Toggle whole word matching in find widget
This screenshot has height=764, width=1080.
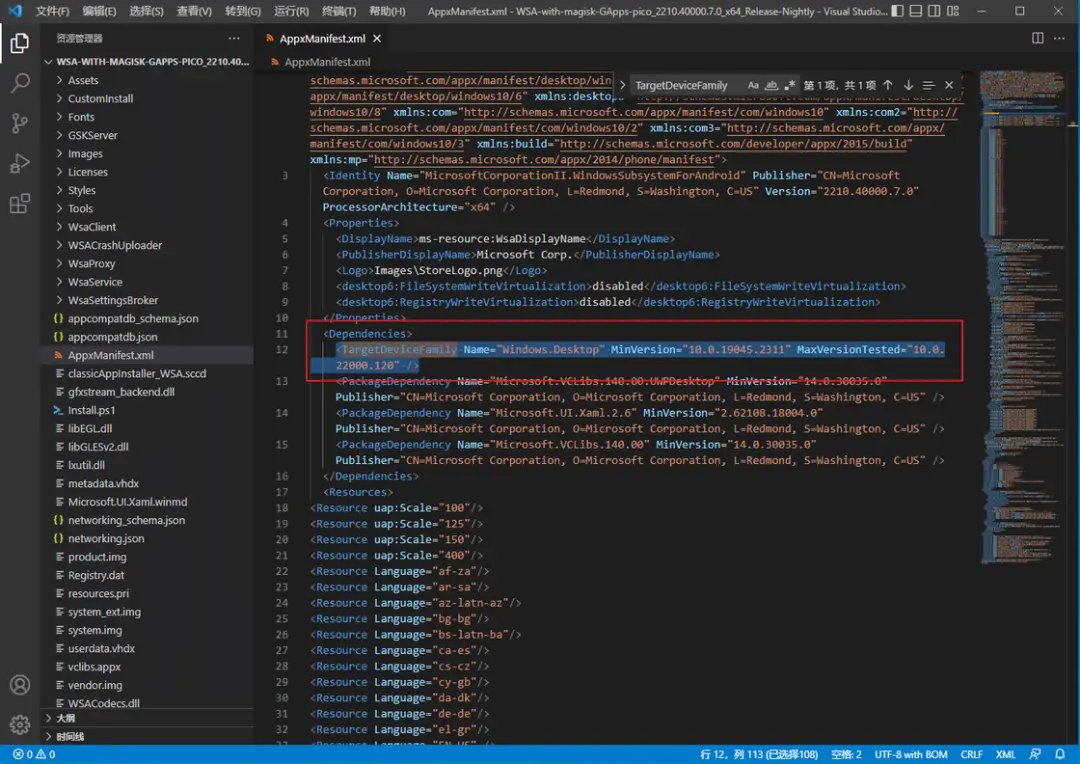772,86
